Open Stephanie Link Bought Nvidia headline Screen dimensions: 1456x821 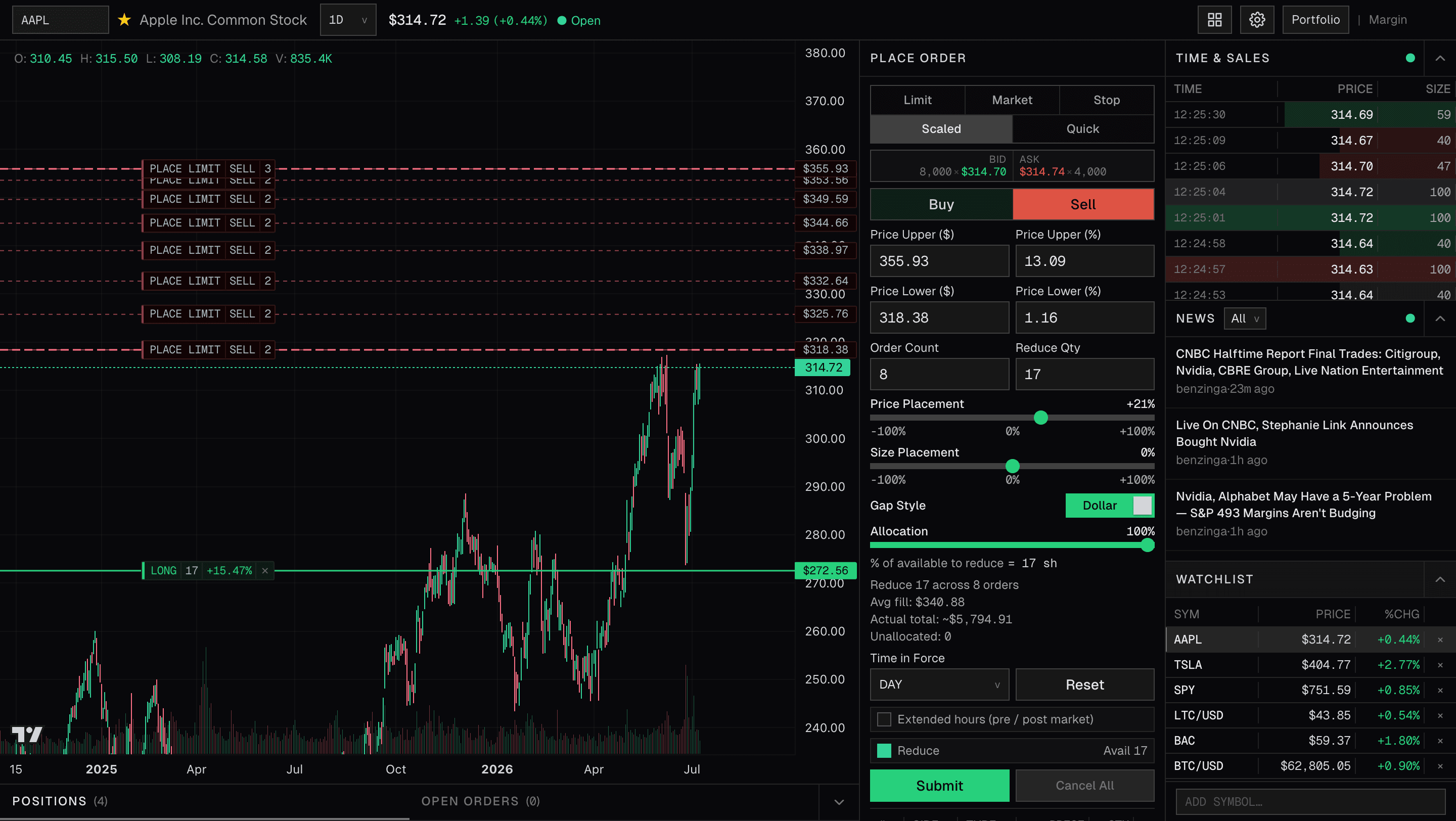[1294, 433]
